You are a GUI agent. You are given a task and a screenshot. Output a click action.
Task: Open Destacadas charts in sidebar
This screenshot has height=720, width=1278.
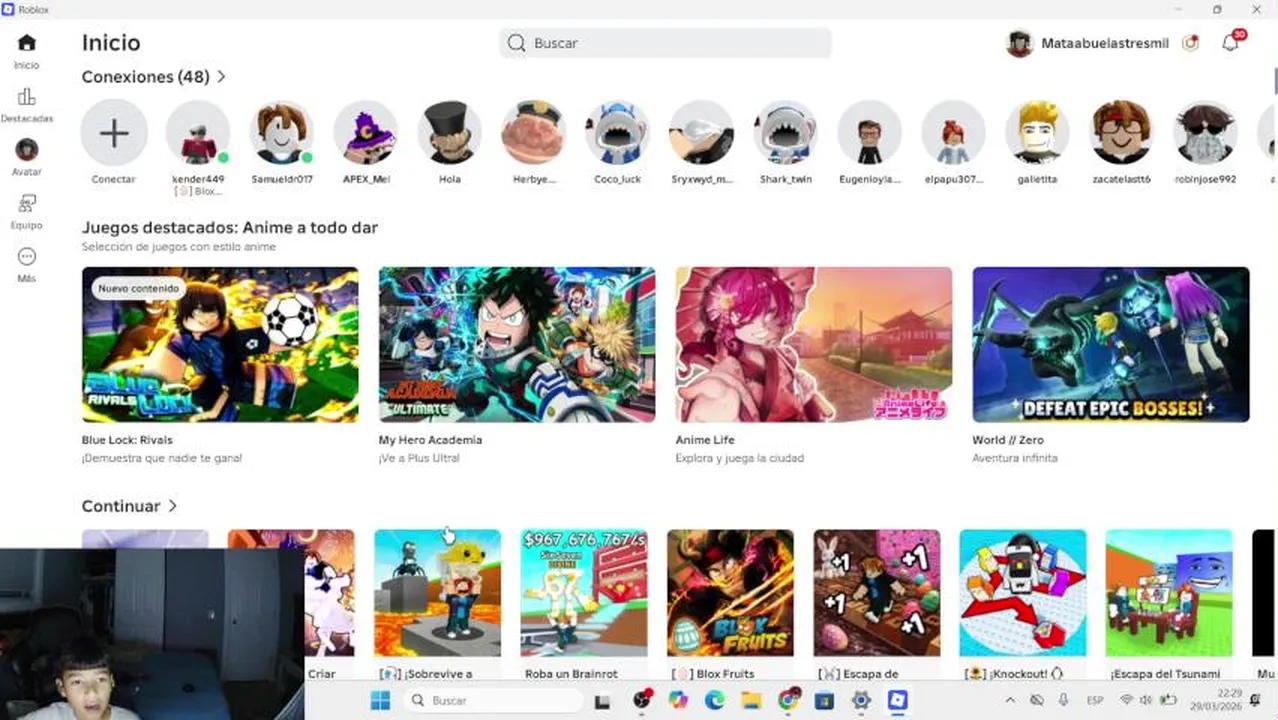coord(27,97)
